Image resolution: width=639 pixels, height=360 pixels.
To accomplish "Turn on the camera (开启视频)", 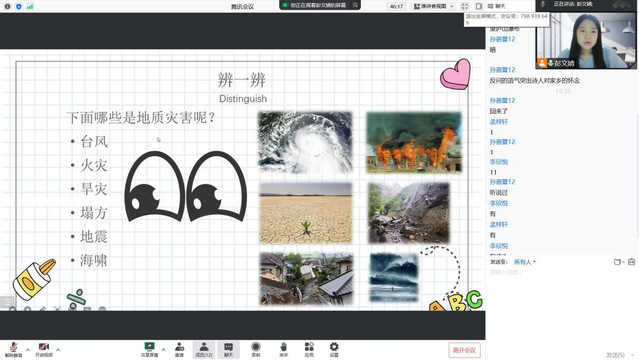I will [x=44, y=350].
